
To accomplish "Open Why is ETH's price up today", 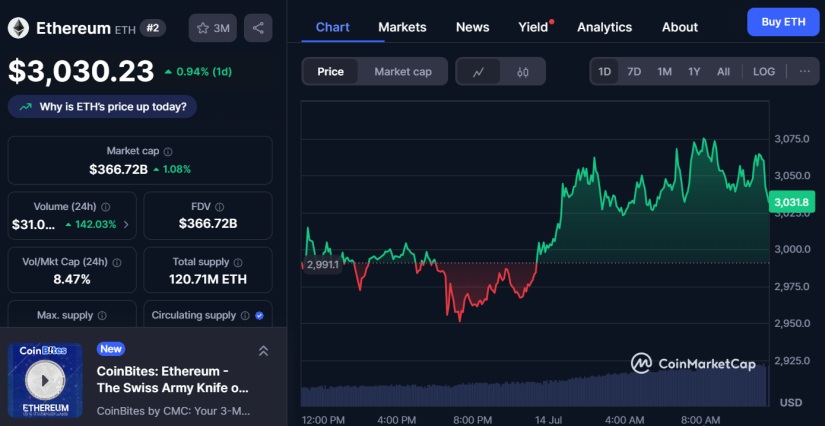I will click(103, 107).
